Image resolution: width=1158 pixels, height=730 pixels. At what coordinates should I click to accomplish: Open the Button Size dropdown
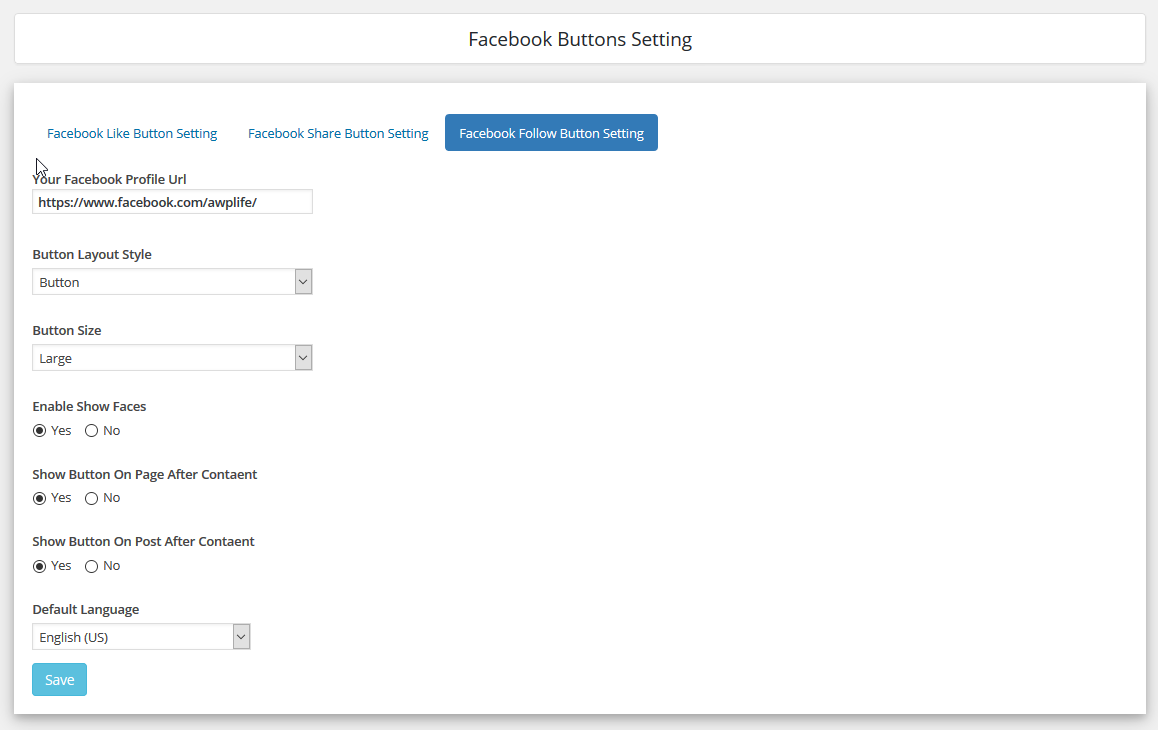(x=172, y=358)
